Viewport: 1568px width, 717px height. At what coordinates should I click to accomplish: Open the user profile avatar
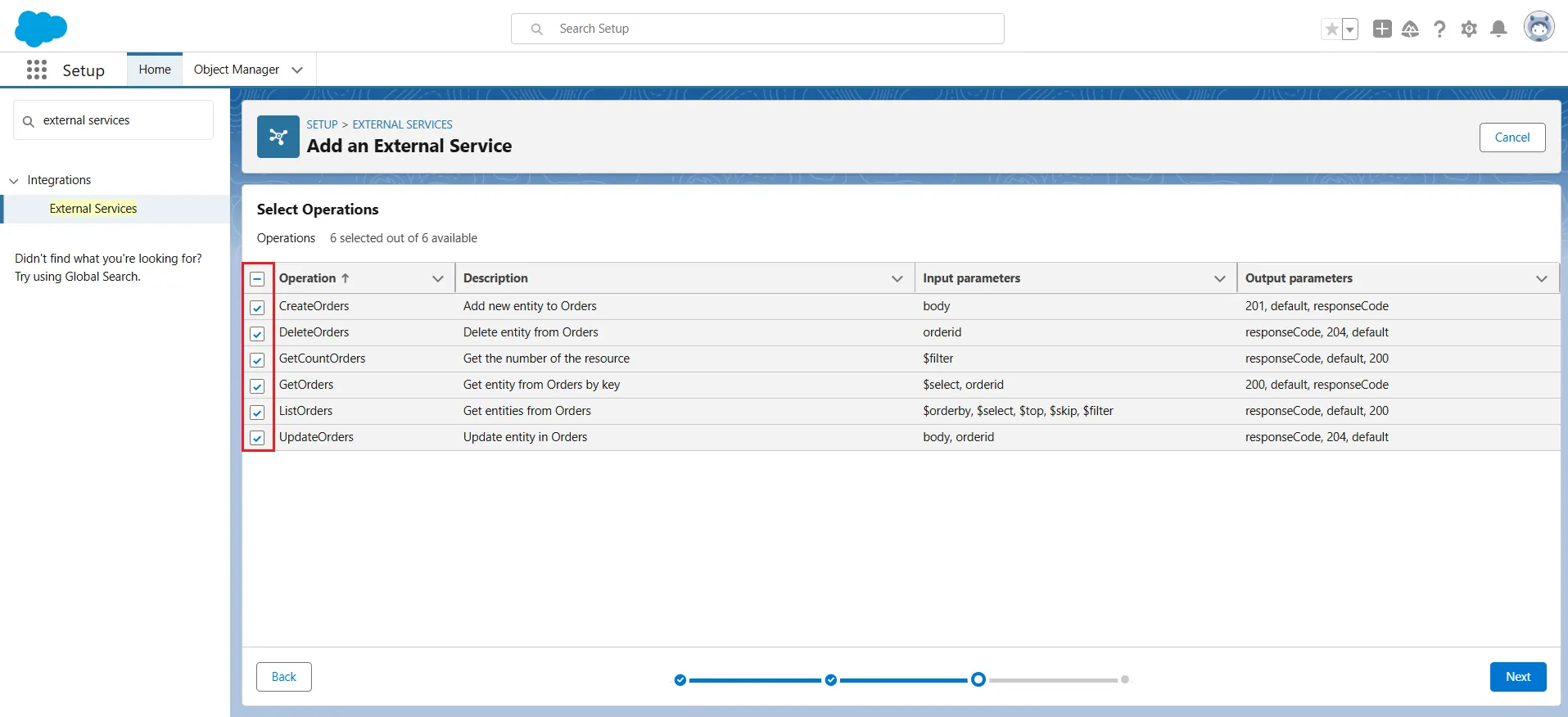(x=1539, y=27)
